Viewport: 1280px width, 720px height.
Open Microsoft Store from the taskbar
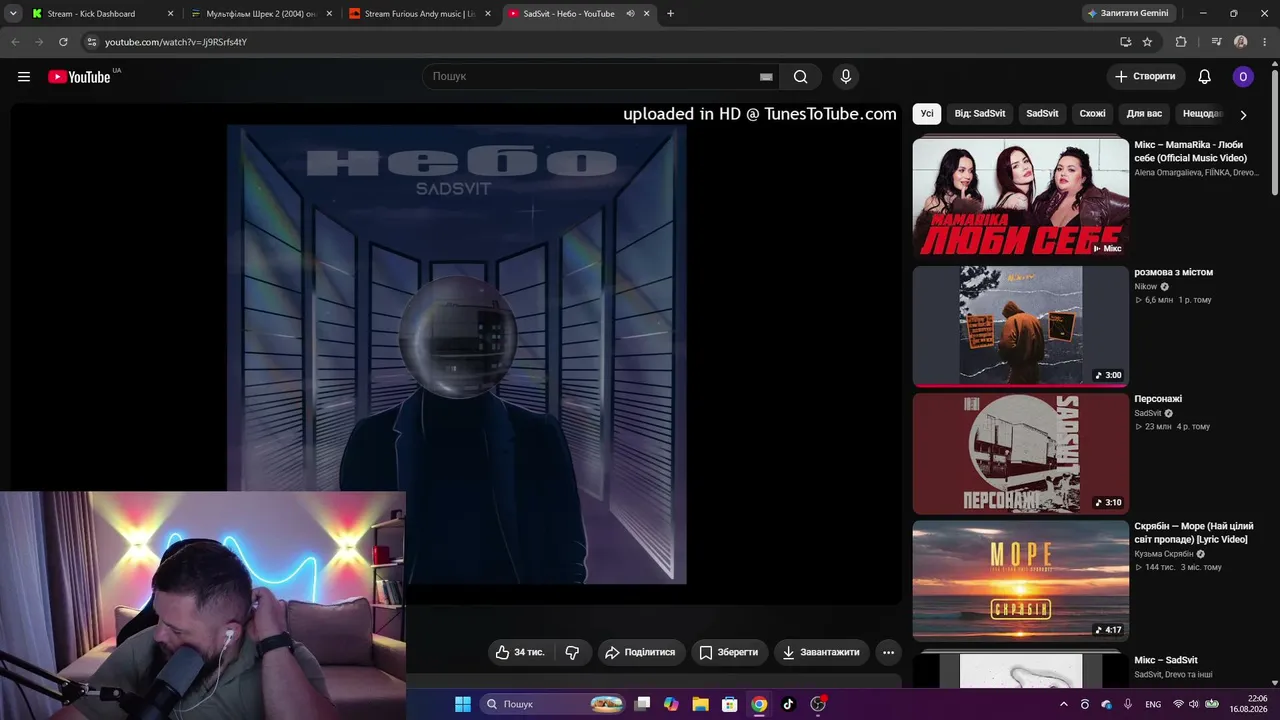730,704
